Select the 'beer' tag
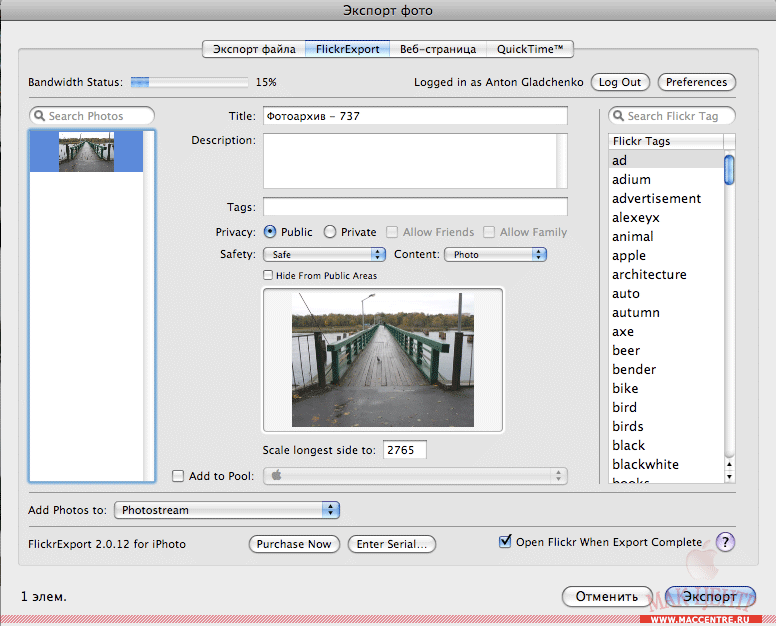The image size is (776, 626). click(666, 350)
